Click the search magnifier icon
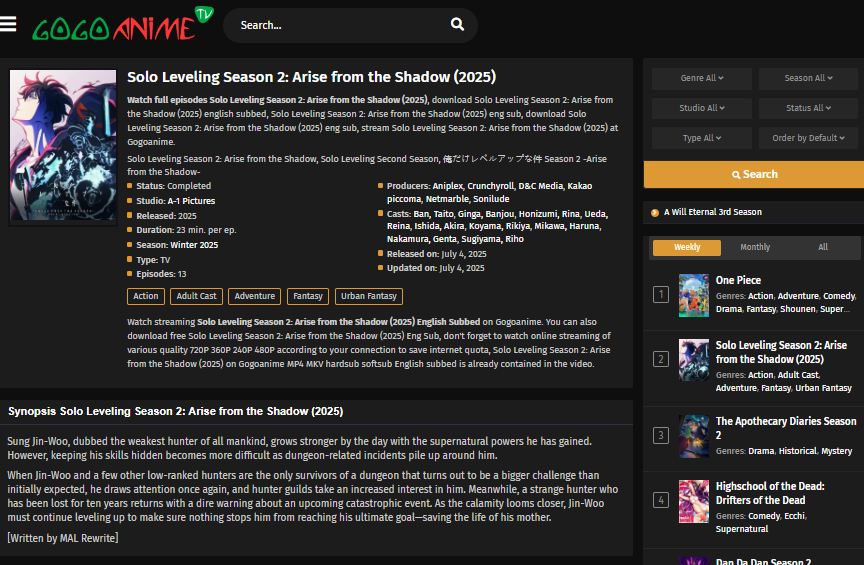Image resolution: width=864 pixels, height=565 pixels. click(457, 24)
